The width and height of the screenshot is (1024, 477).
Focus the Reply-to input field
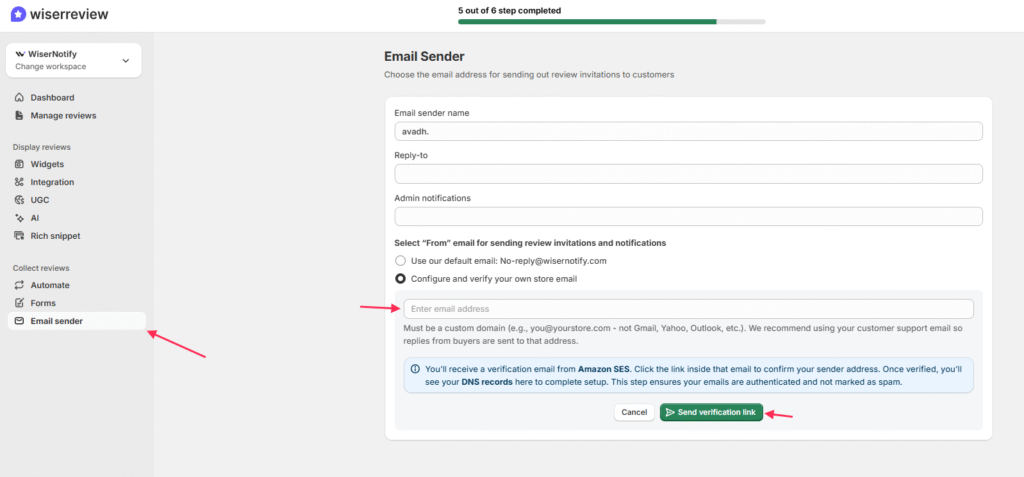coord(688,174)
